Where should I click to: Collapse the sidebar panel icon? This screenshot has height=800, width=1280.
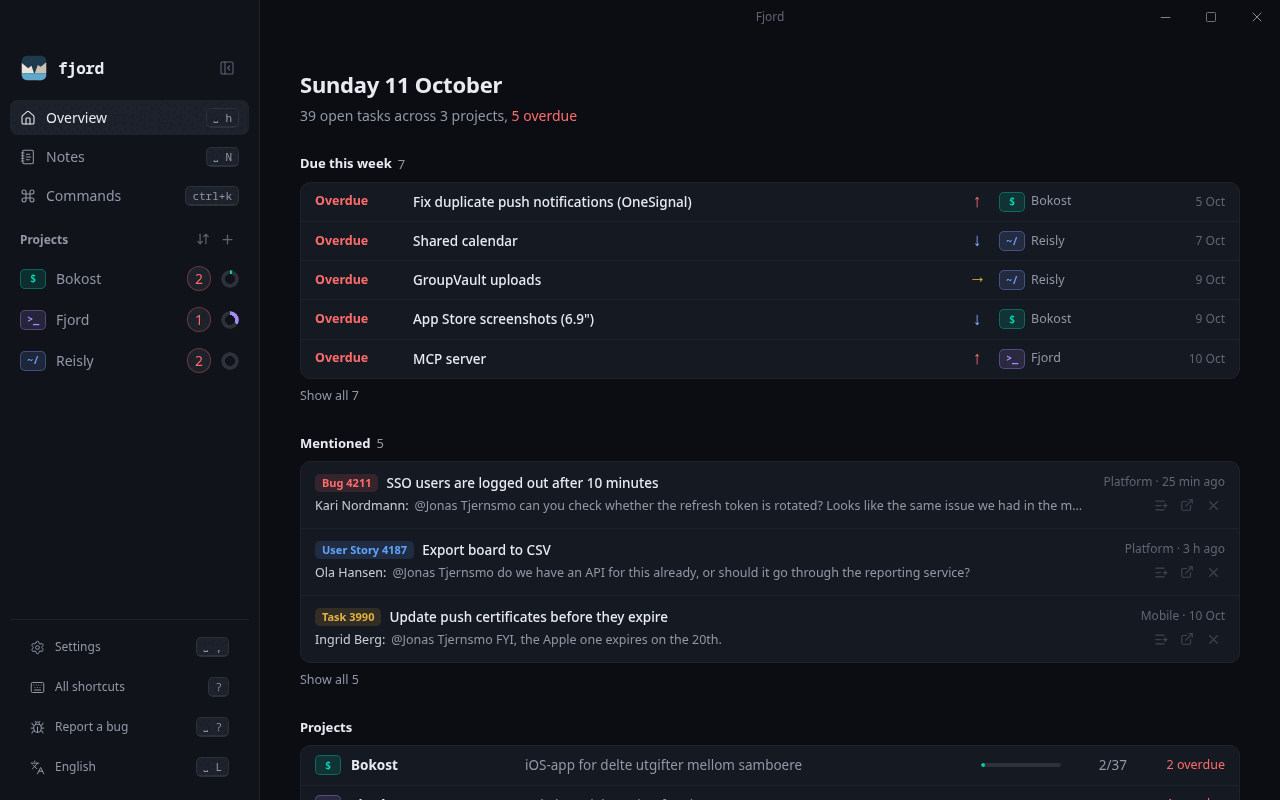(227, 68)
